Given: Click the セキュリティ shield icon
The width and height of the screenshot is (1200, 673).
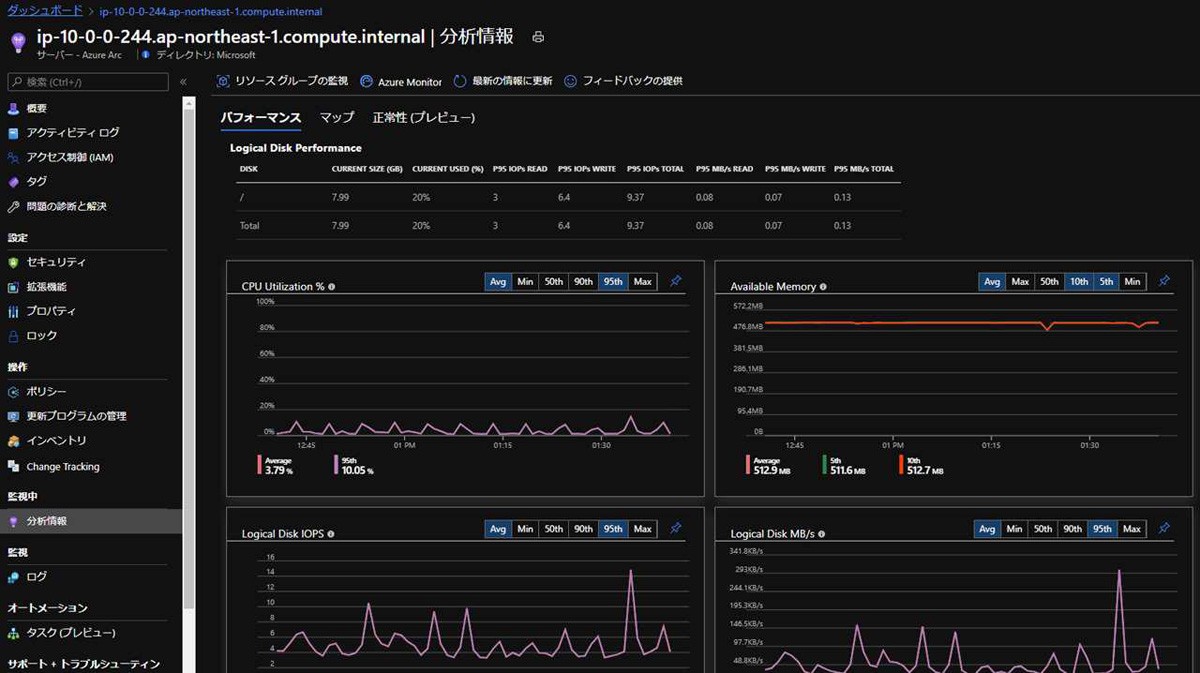Looking at the screenshot, I should pyautogui.click(x=14, y=262).
